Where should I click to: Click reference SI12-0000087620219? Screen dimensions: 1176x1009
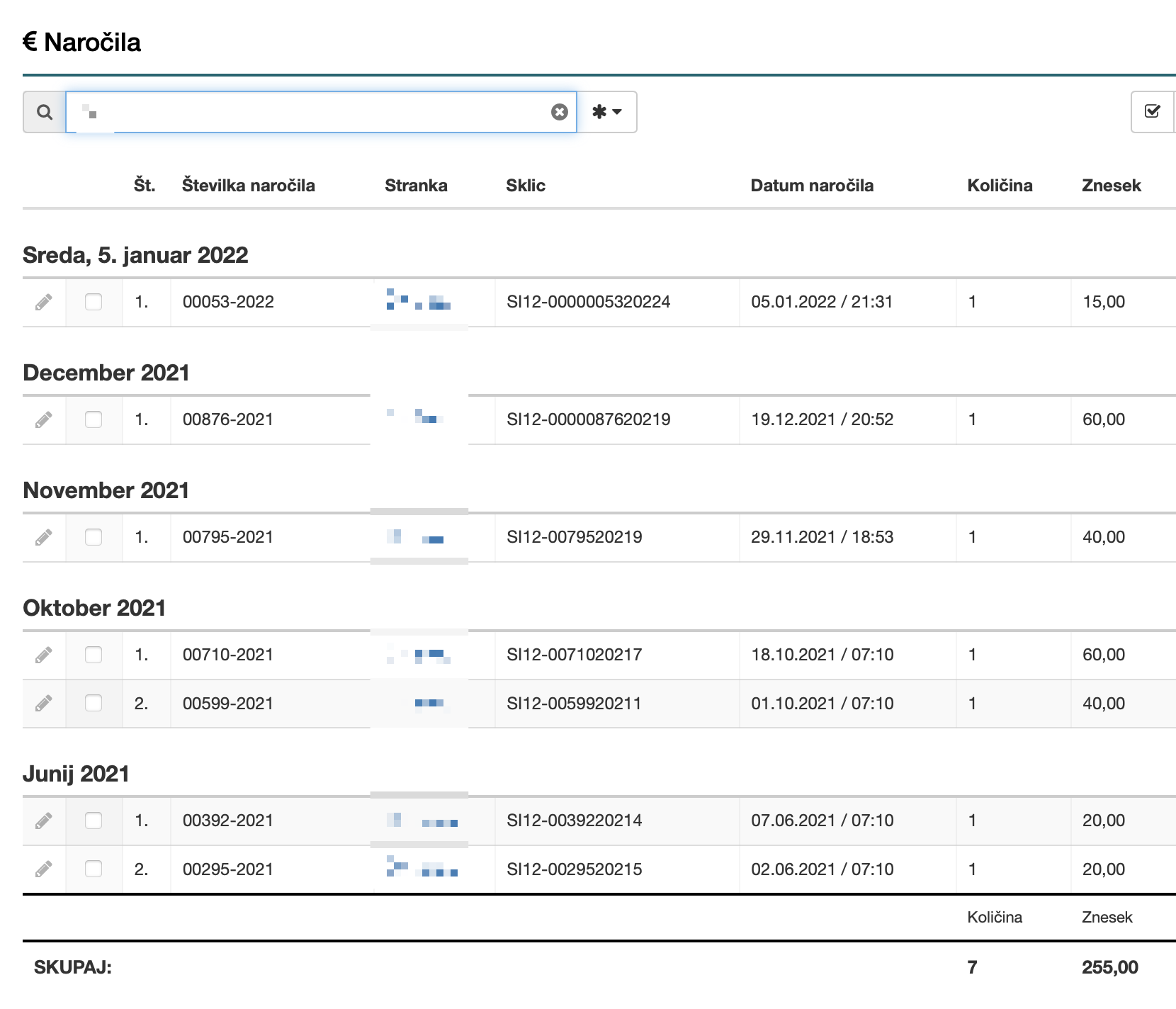coord(589,419)
